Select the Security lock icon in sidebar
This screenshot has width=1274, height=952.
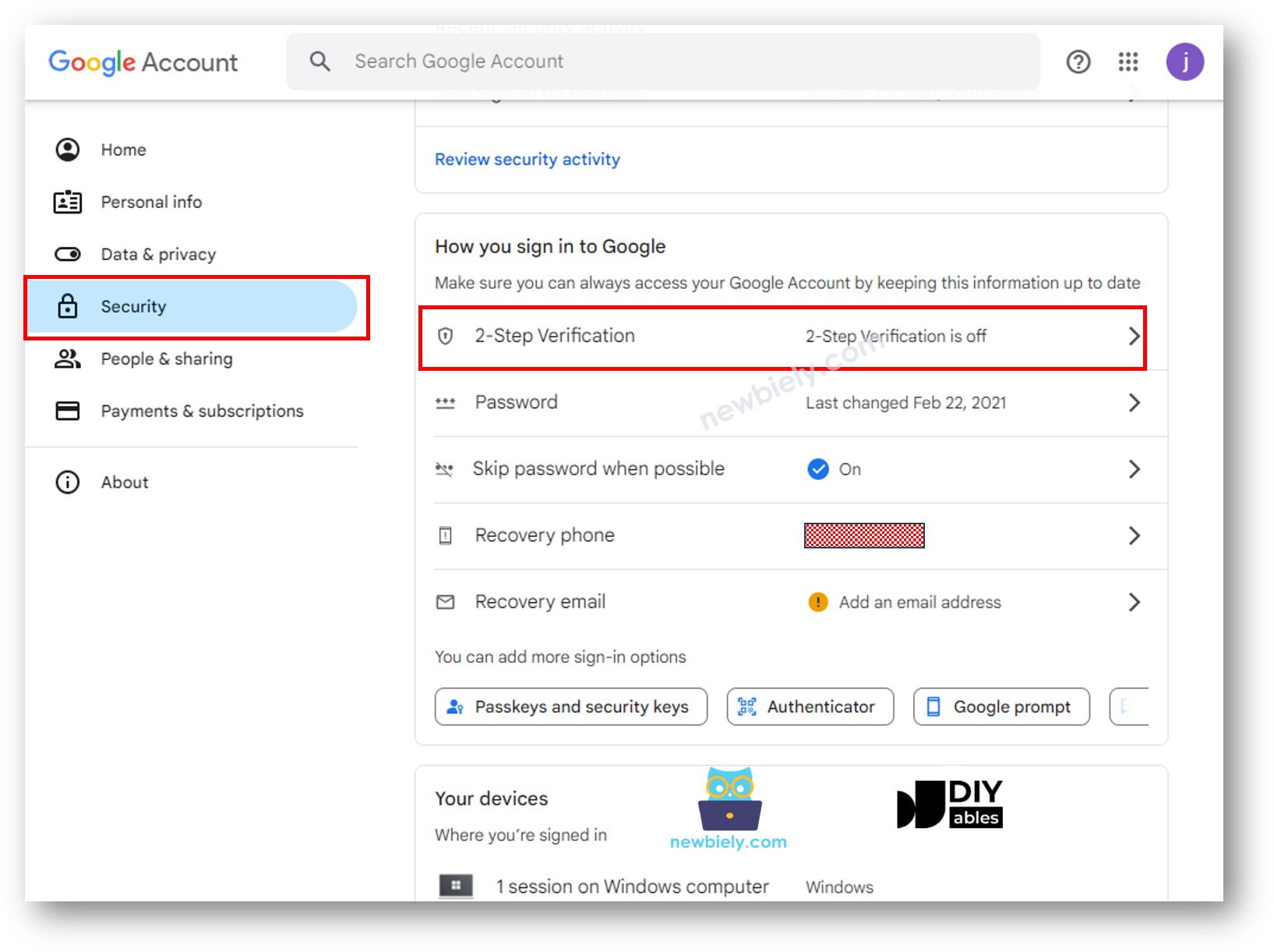pyautogui.click(x=68, y=306)
